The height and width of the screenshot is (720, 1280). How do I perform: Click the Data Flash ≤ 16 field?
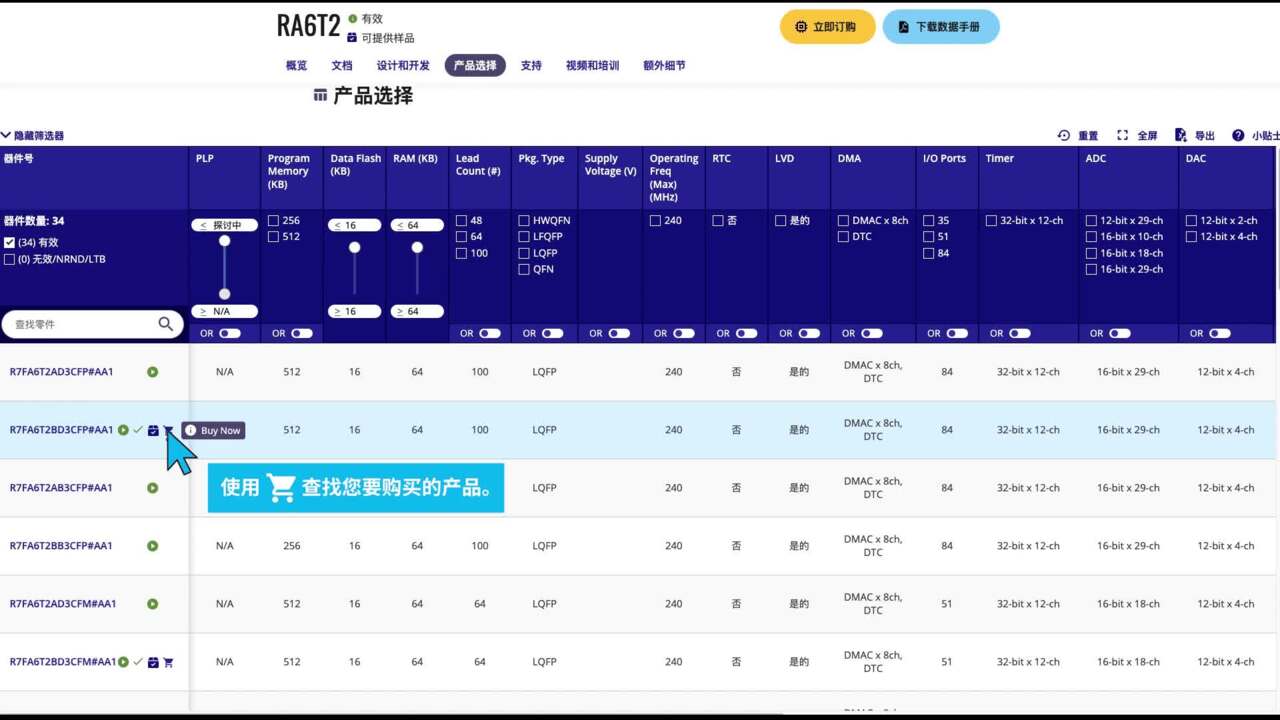[354, 225]
